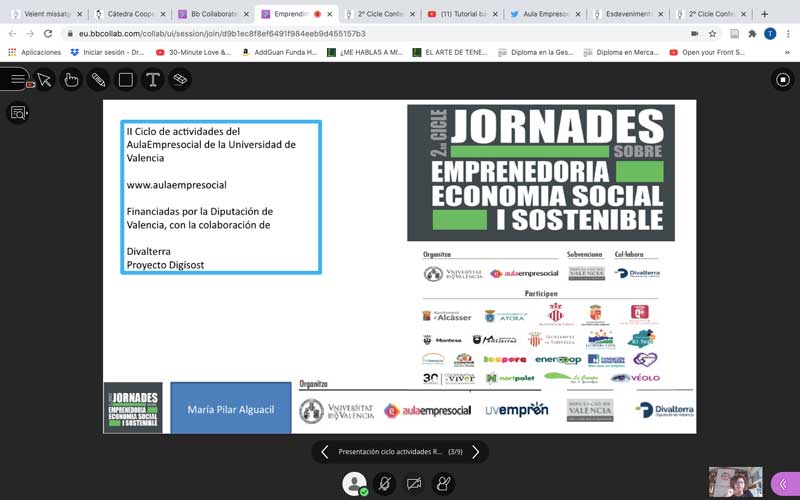Click the reader list icon in toolbar
The width and height of the screenshot is (800, 500).
(x=734, y=34)
